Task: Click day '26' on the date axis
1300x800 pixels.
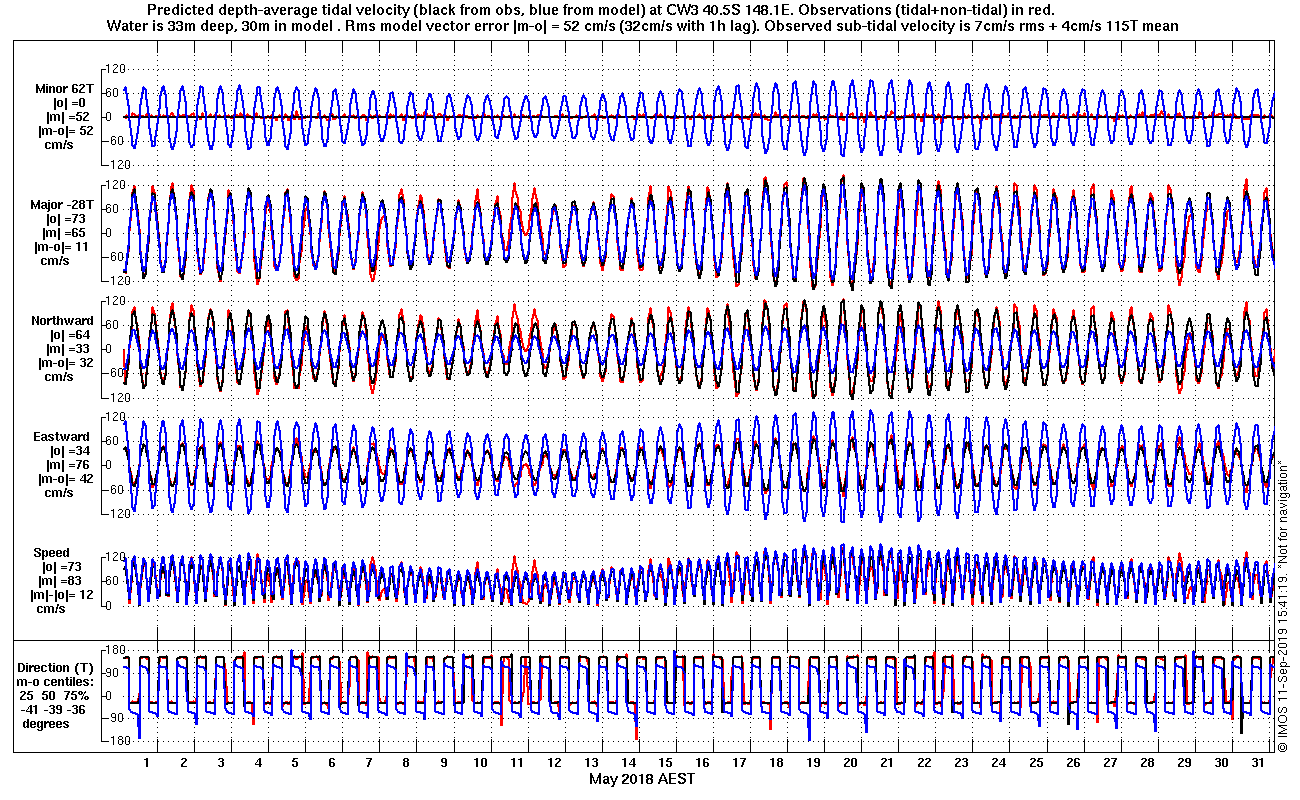Action: tap(1073, 762)
